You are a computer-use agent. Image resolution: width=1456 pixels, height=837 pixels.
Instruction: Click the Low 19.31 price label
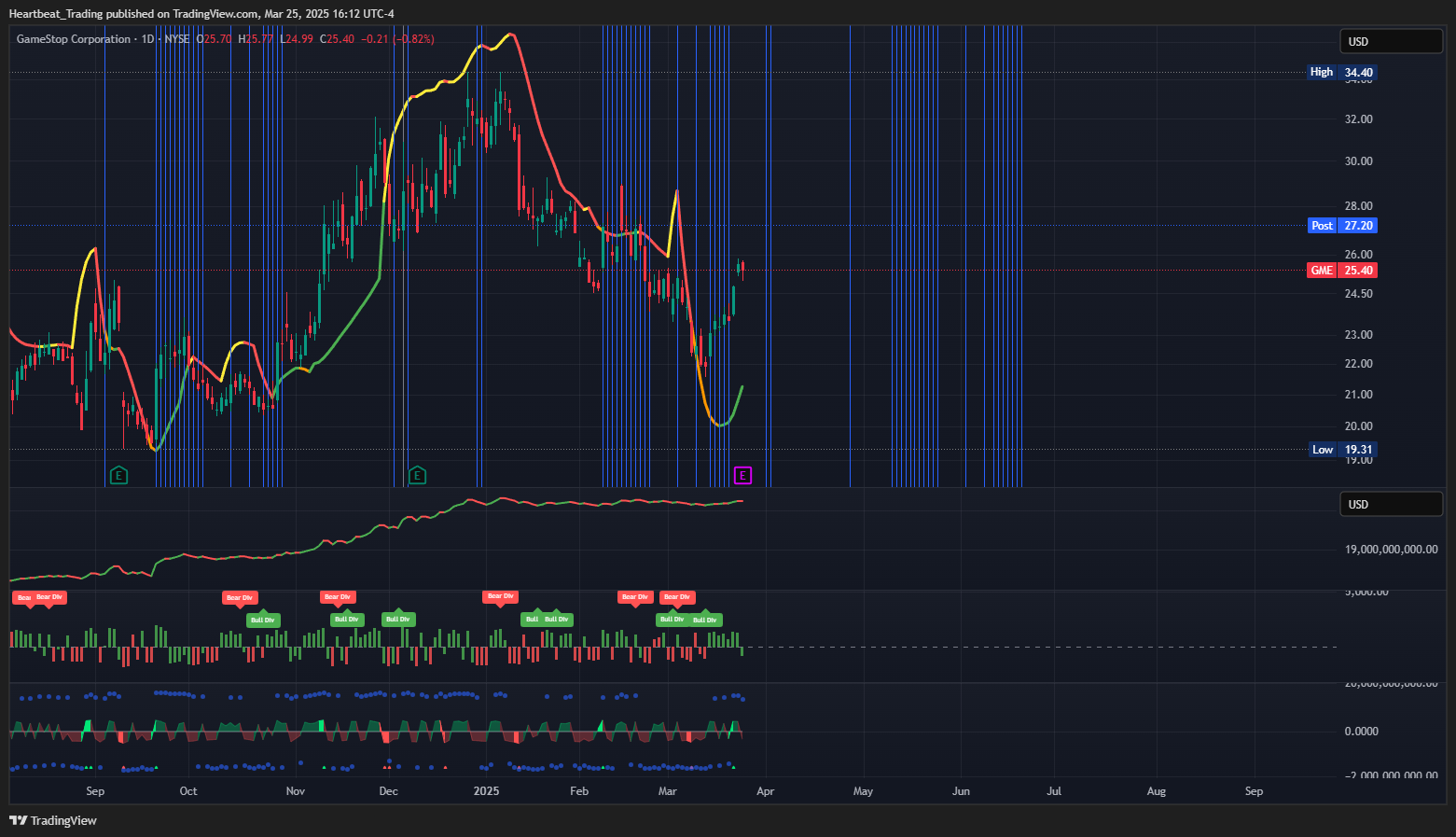[1343, 450]
